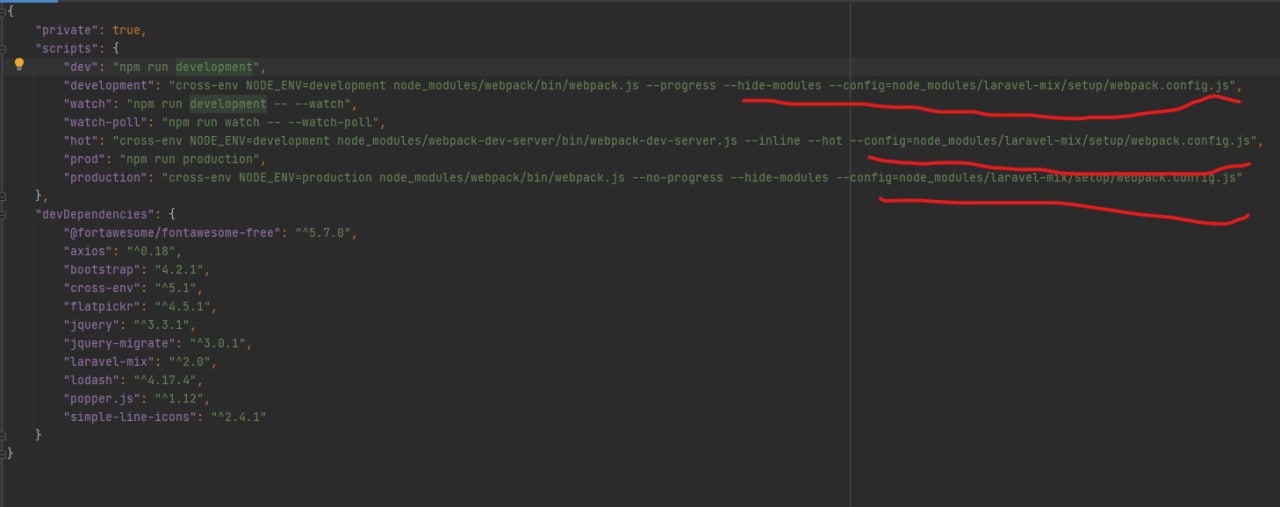Click the "production" script key
The width and height of the screenshot is (1280, 507).
pyautogui.click(x=105, y=177)
